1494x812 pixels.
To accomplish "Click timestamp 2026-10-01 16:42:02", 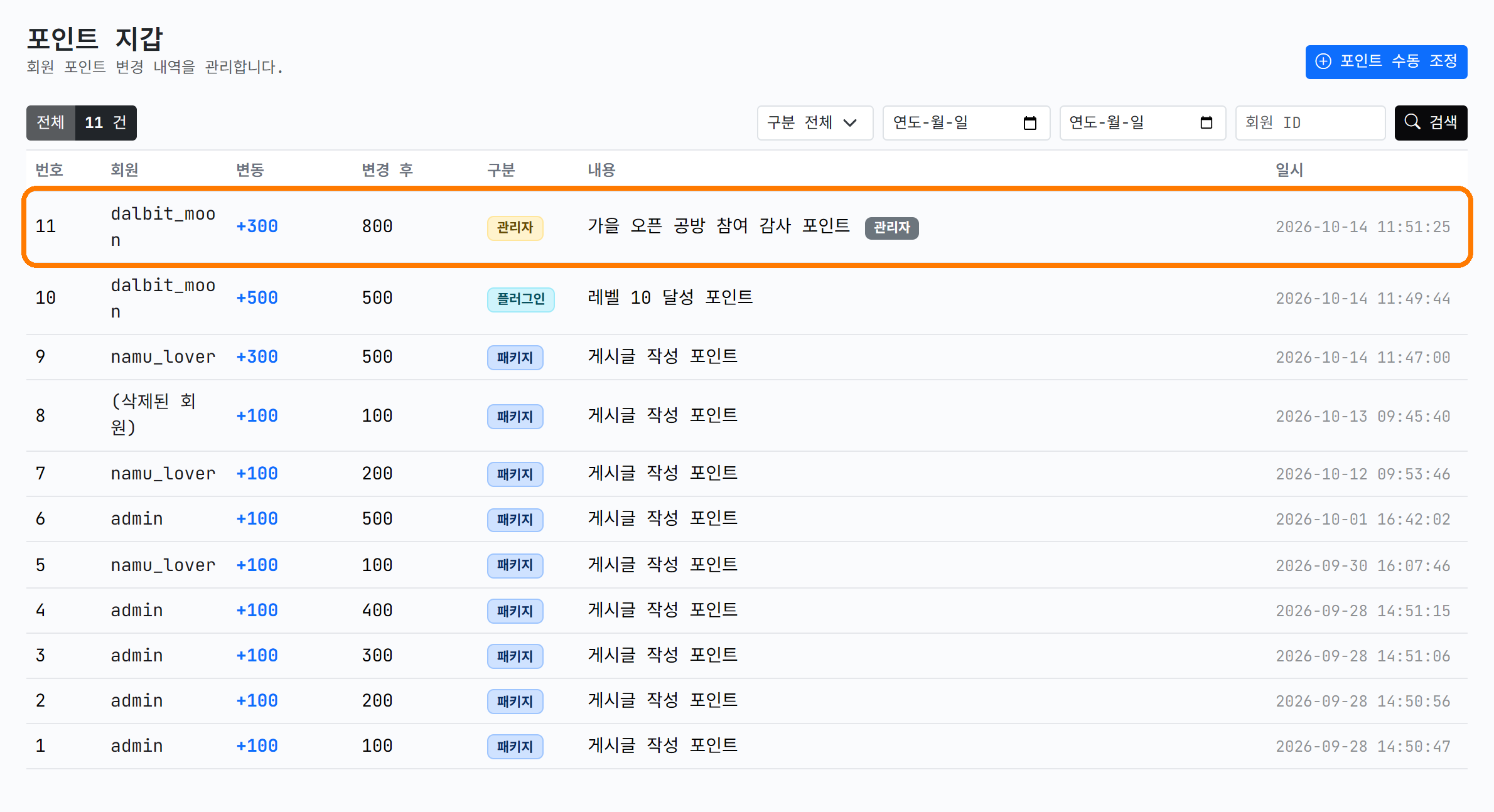I will tap(1363, 520).
